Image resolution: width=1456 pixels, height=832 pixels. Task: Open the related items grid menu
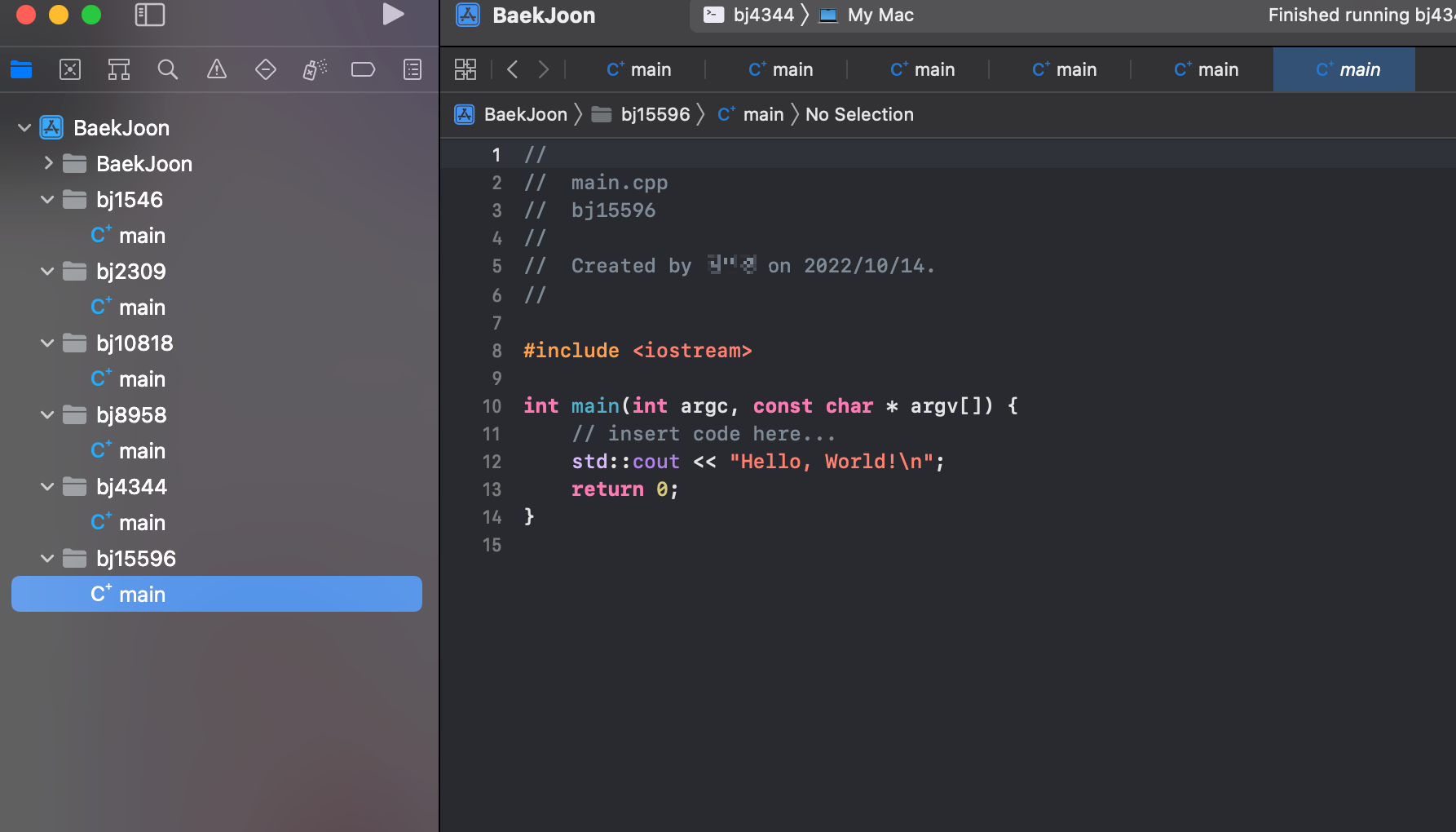tap(465, 69)
